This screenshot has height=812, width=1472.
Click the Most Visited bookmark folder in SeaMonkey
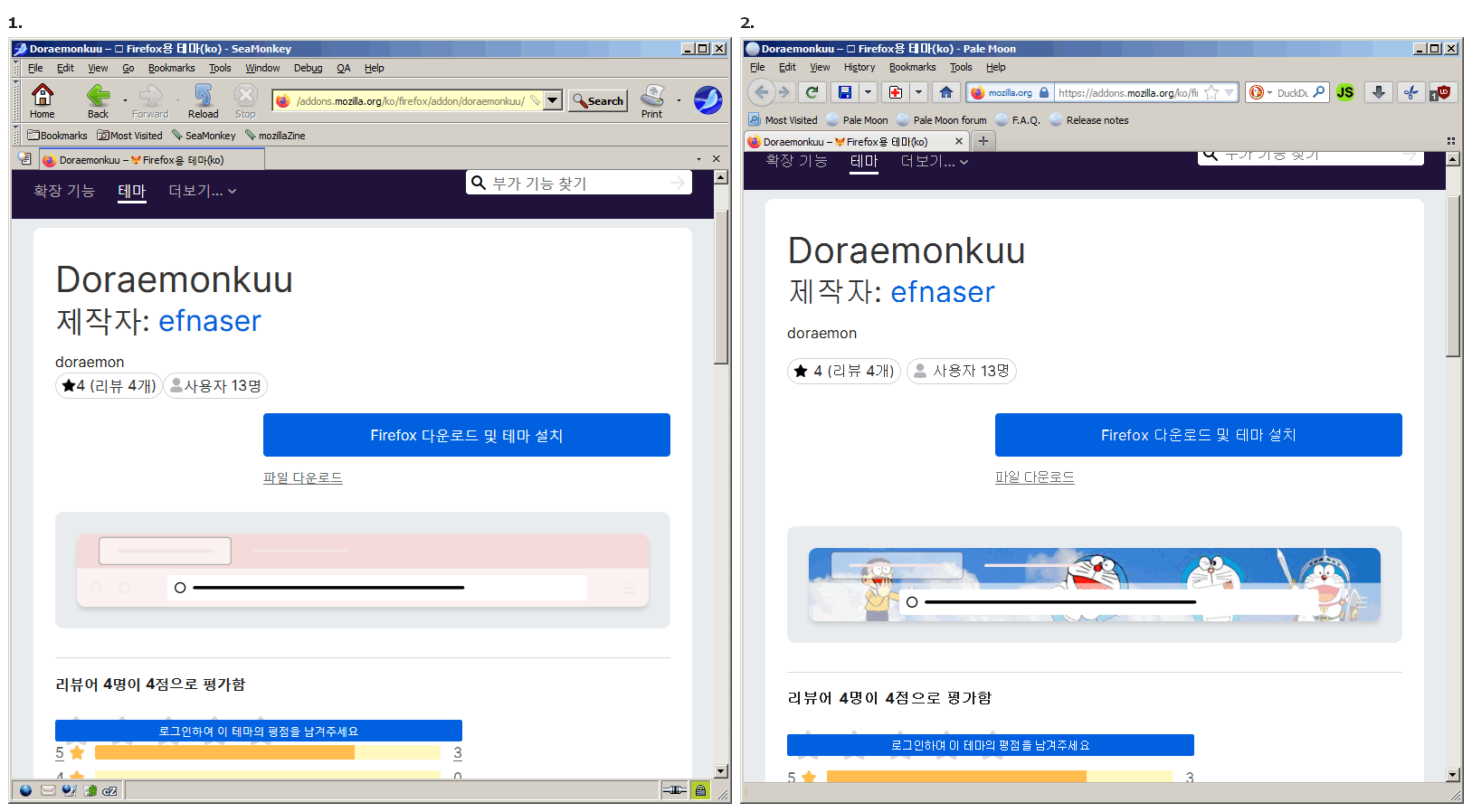[x=130, y=136]
